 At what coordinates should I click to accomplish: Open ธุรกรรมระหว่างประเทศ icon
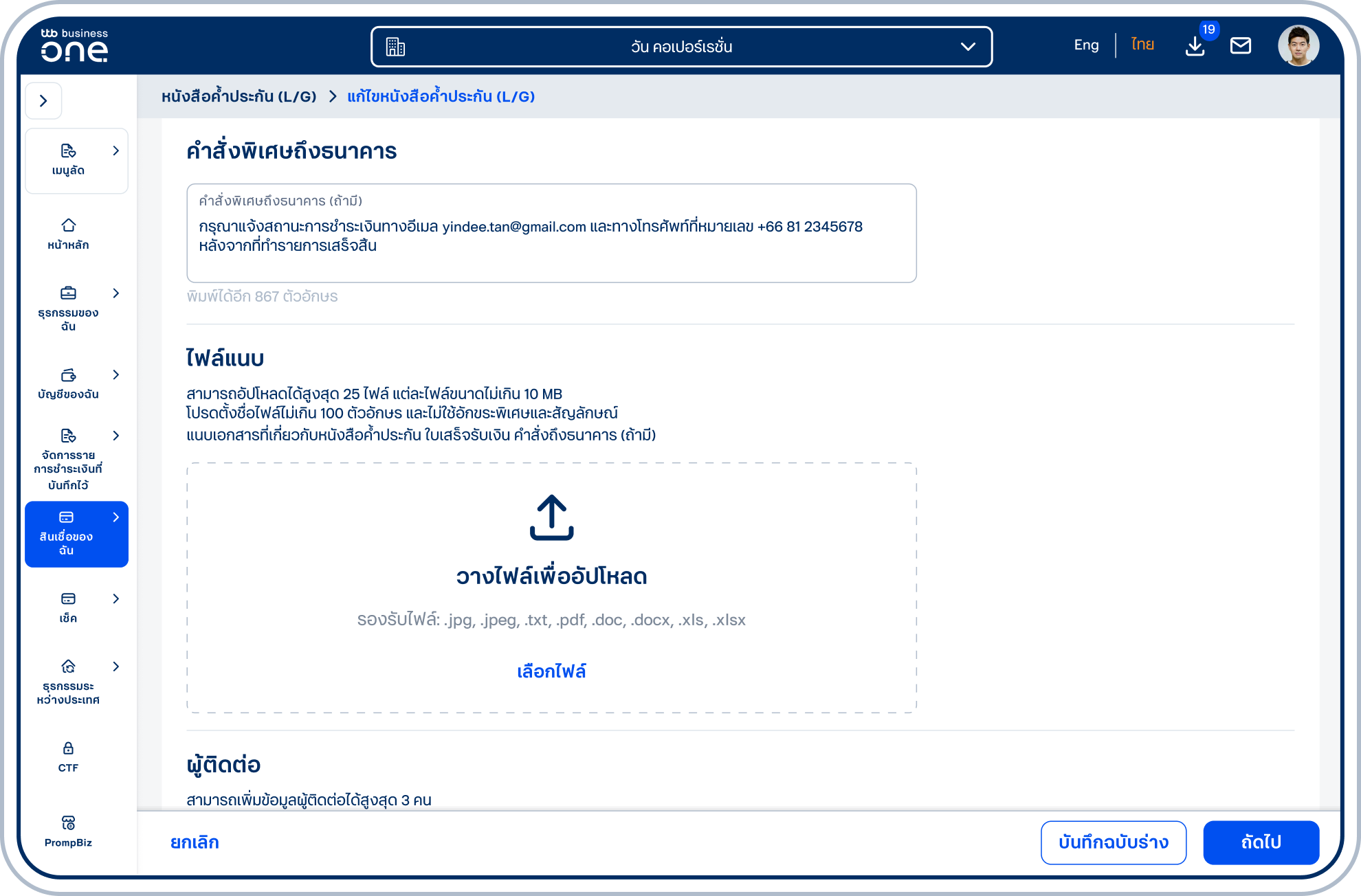(x=68, y=667)
